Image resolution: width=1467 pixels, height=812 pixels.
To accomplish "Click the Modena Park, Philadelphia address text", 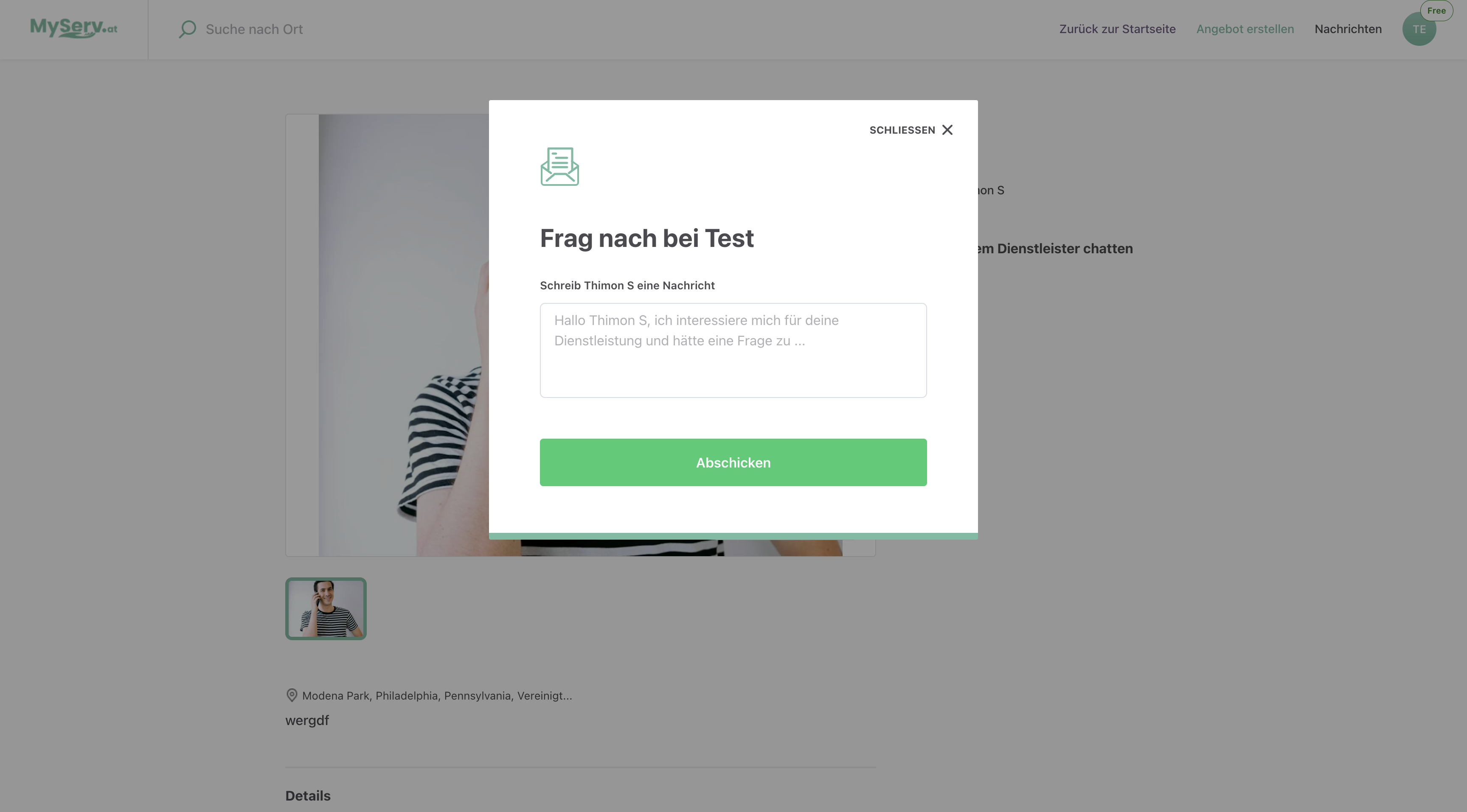I will (437, 695).
